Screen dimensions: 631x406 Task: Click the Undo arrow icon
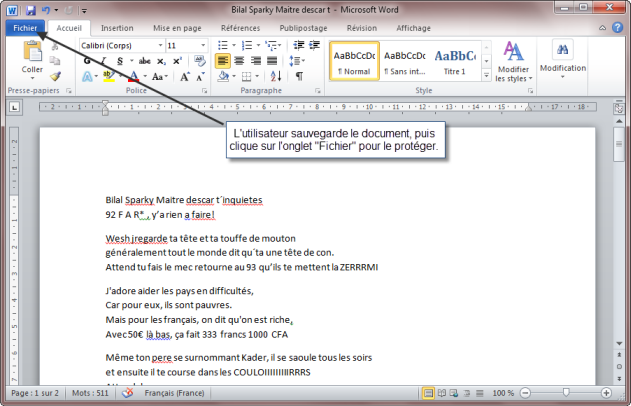(x=47, y=10)
